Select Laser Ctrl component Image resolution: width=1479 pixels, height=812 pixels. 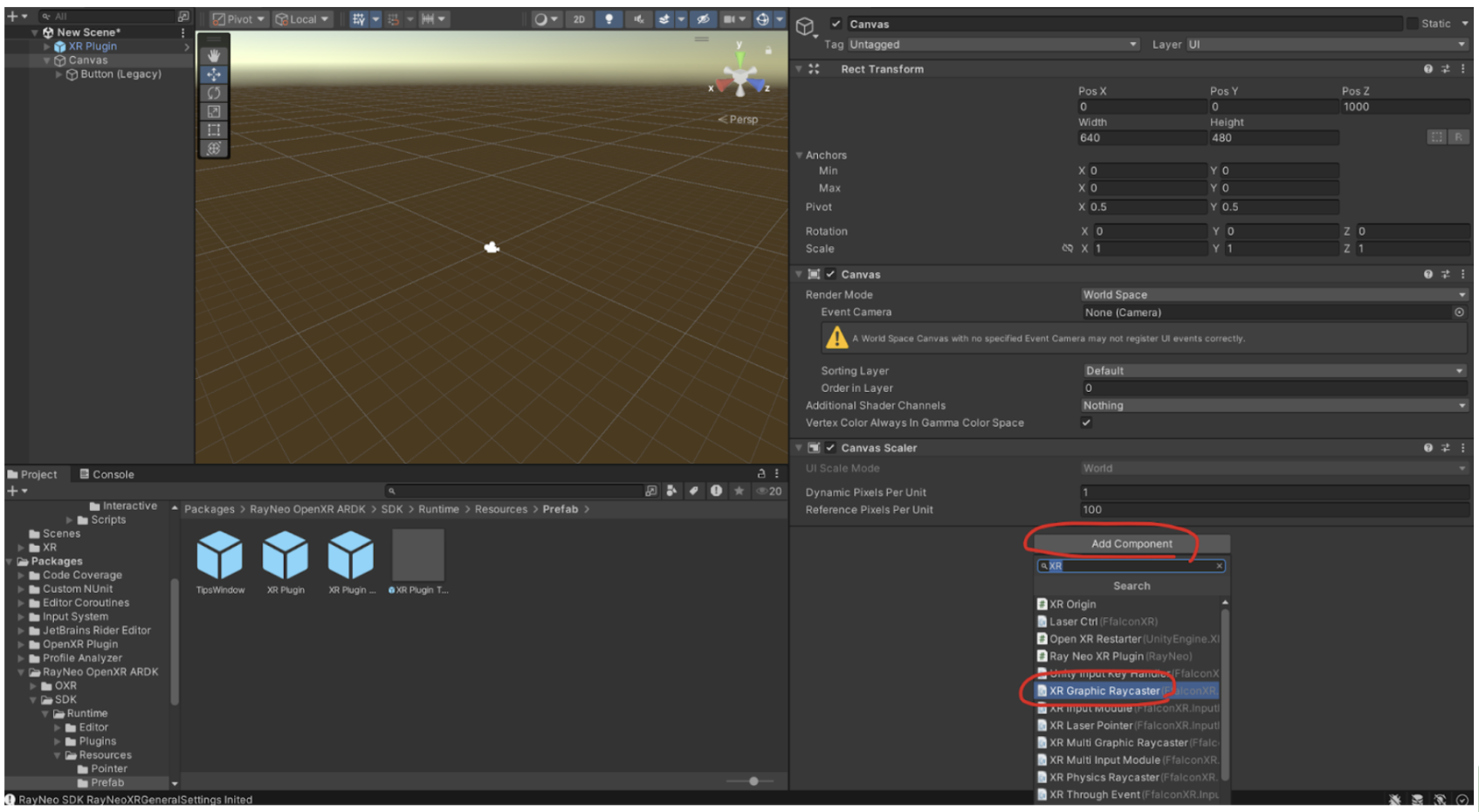point(1127,622)
